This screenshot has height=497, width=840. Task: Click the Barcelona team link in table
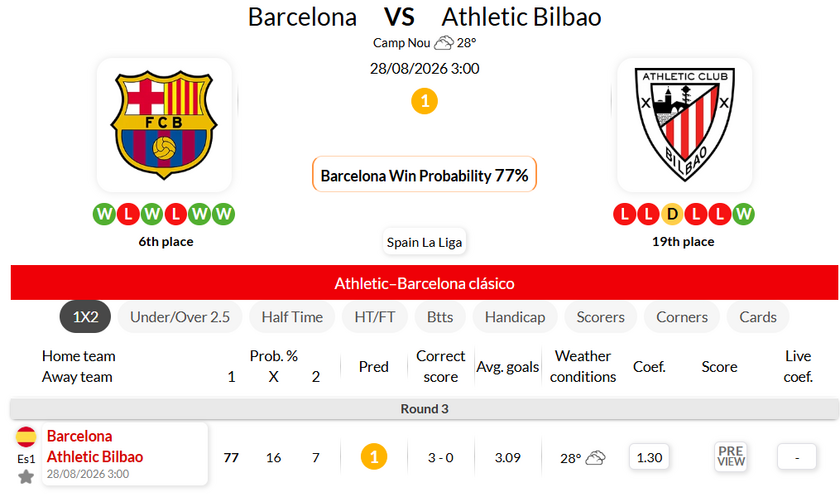click(79, 436)
